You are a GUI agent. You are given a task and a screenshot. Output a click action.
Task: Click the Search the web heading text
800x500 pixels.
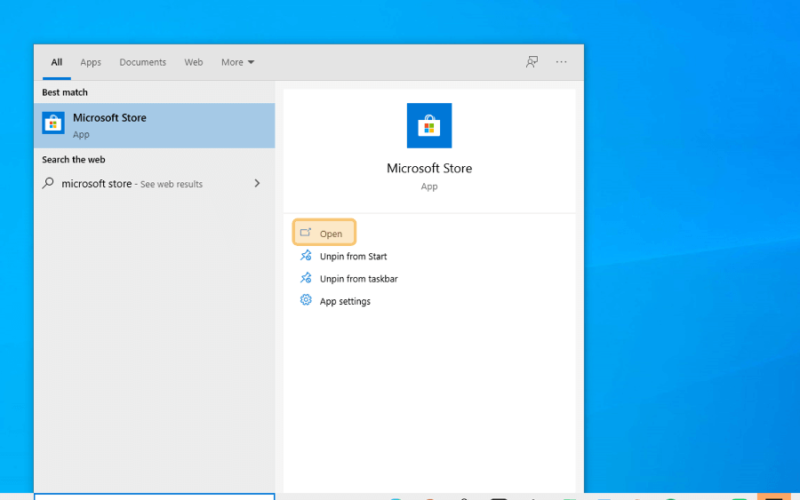(x=73, y=160)
